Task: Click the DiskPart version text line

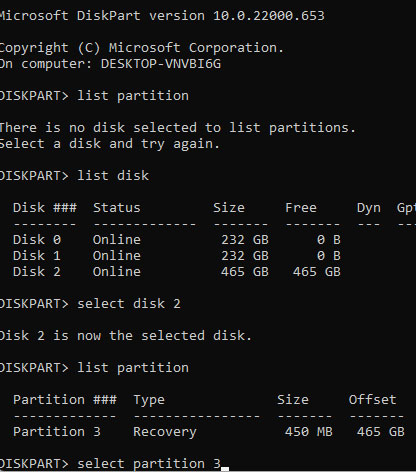Action: [162, 16]
